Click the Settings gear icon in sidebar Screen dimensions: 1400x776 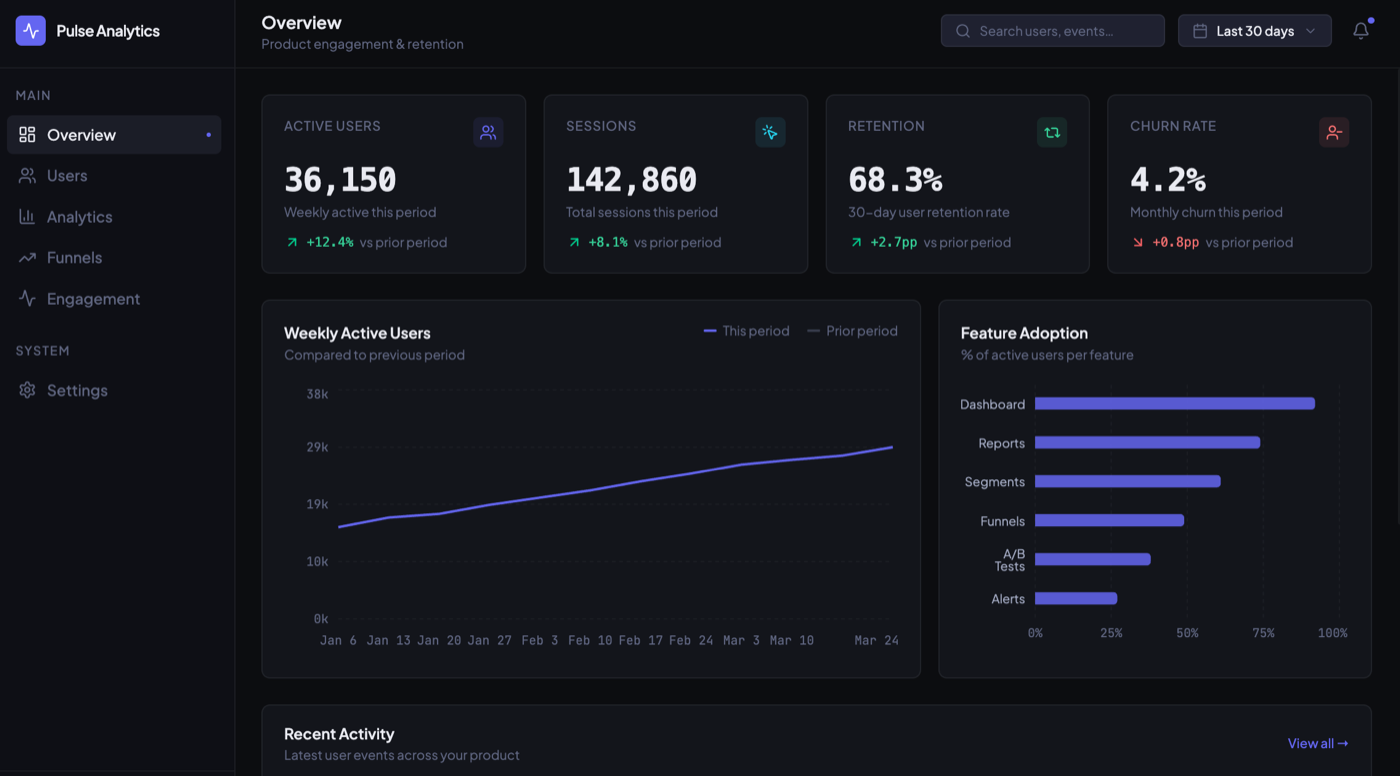pos(27,390)
